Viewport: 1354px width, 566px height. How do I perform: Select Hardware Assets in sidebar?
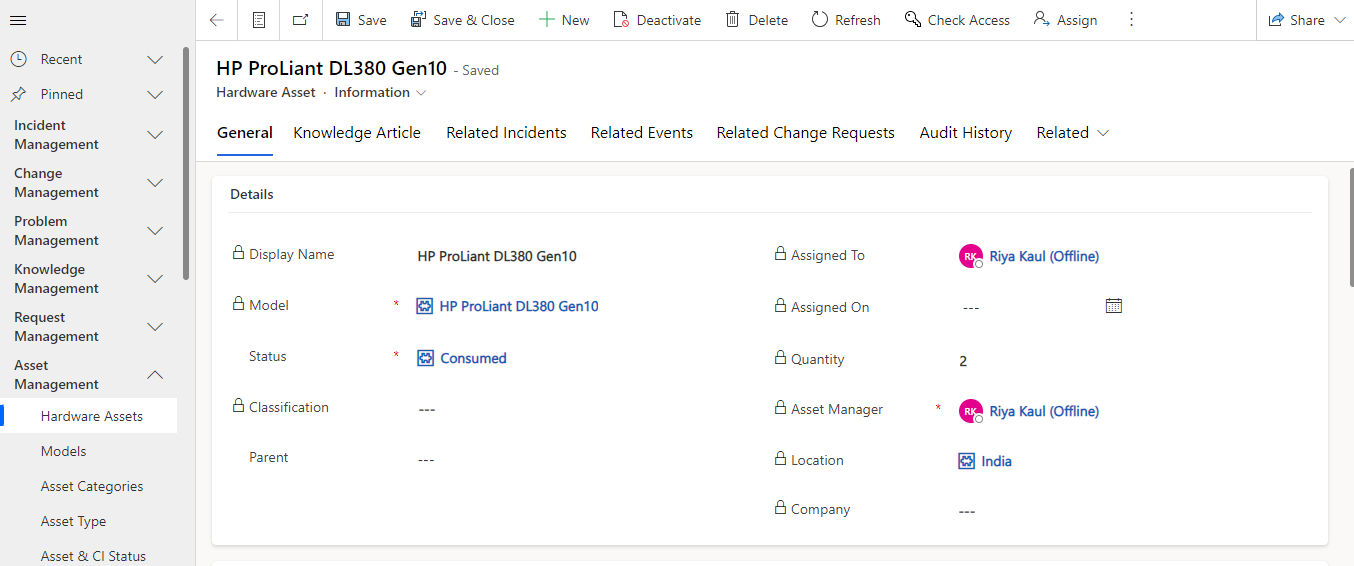click(x=91, y=416)
